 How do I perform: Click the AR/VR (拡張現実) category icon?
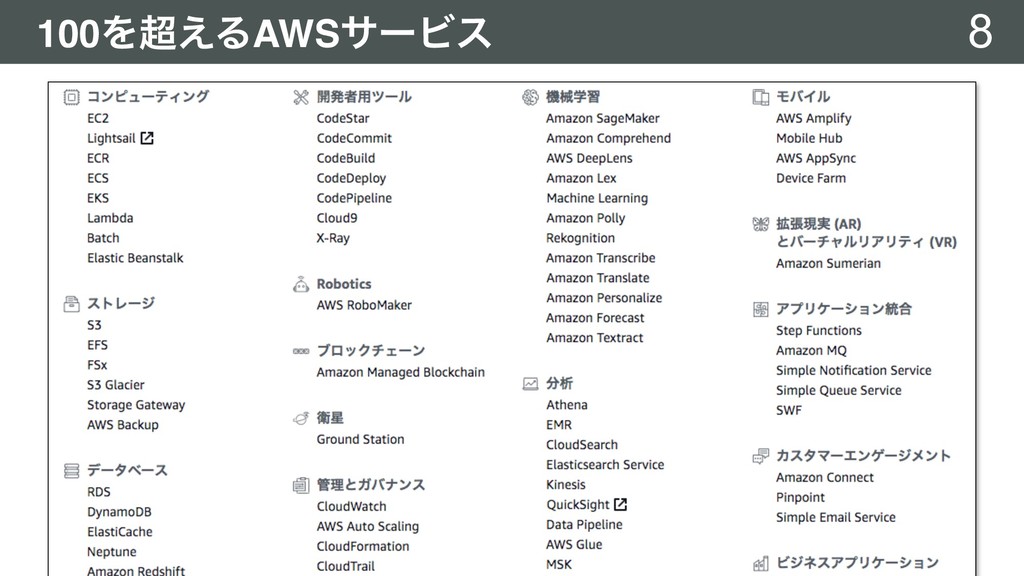[x=760, y=224]
